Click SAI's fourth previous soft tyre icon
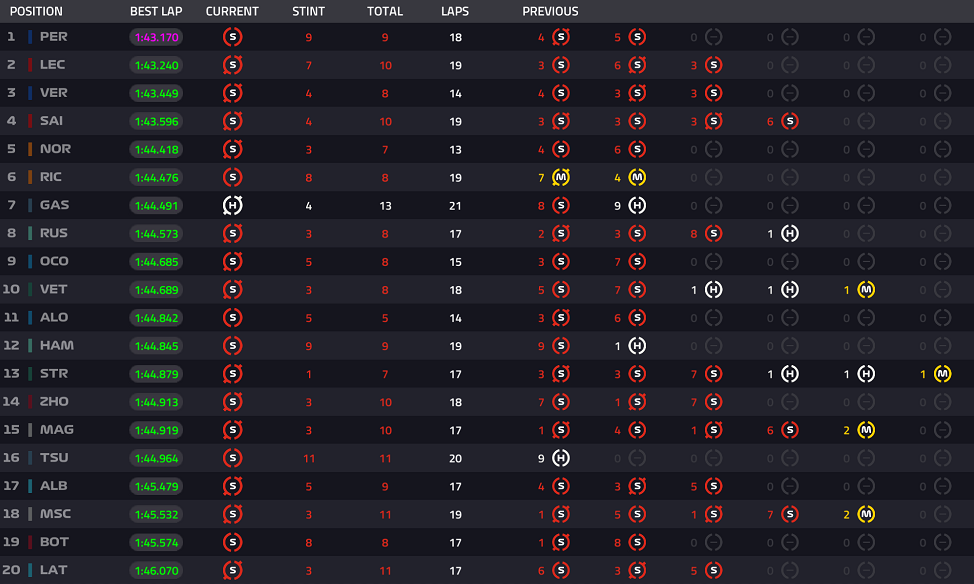 click(790, 121)
